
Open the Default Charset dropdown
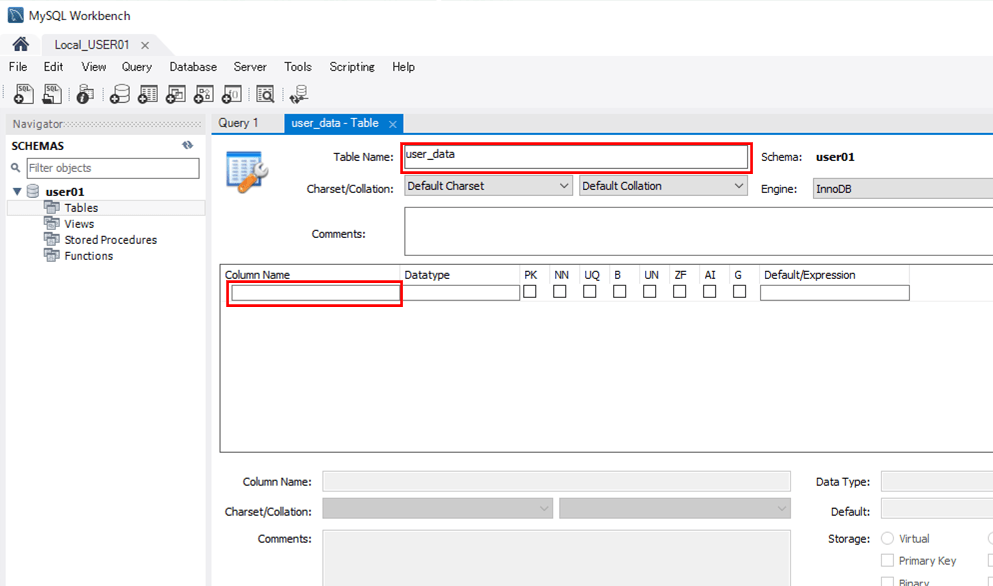pos(488,186)
